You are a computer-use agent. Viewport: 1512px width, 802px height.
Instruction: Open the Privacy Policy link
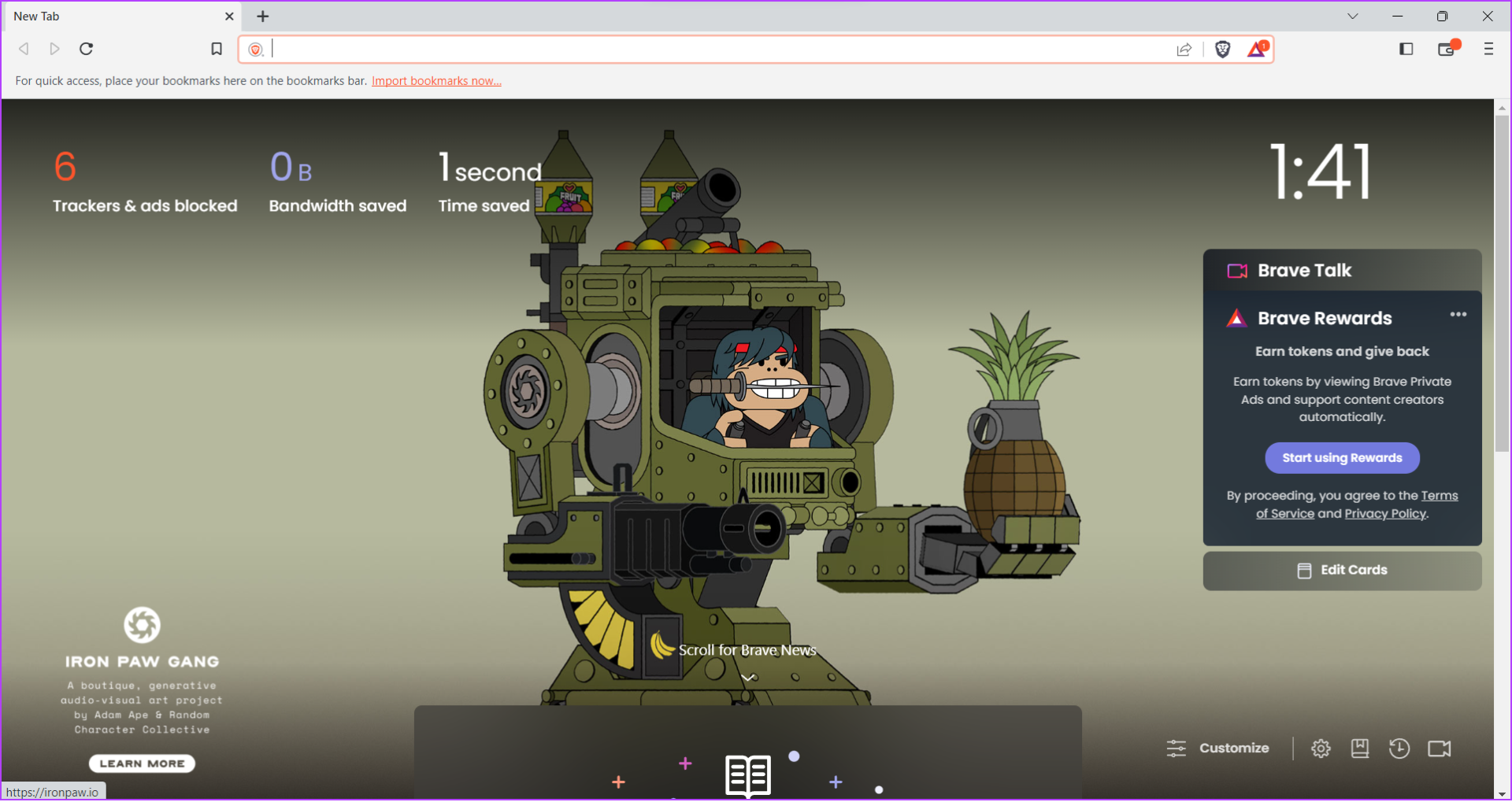1385,513
